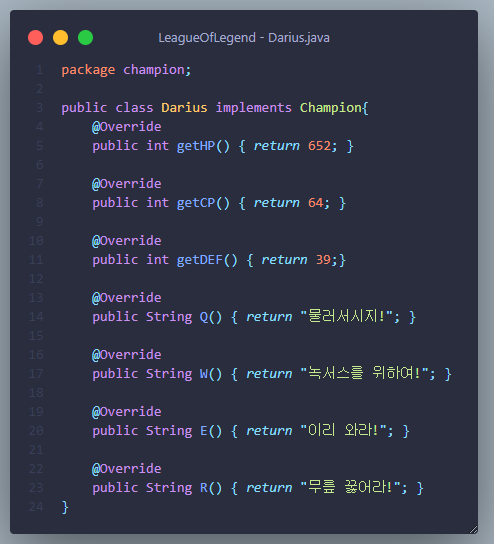Screen dimensions: 494x544
Task: Click '@Override' annotation on line 16
Action: (x=127, y=355)
